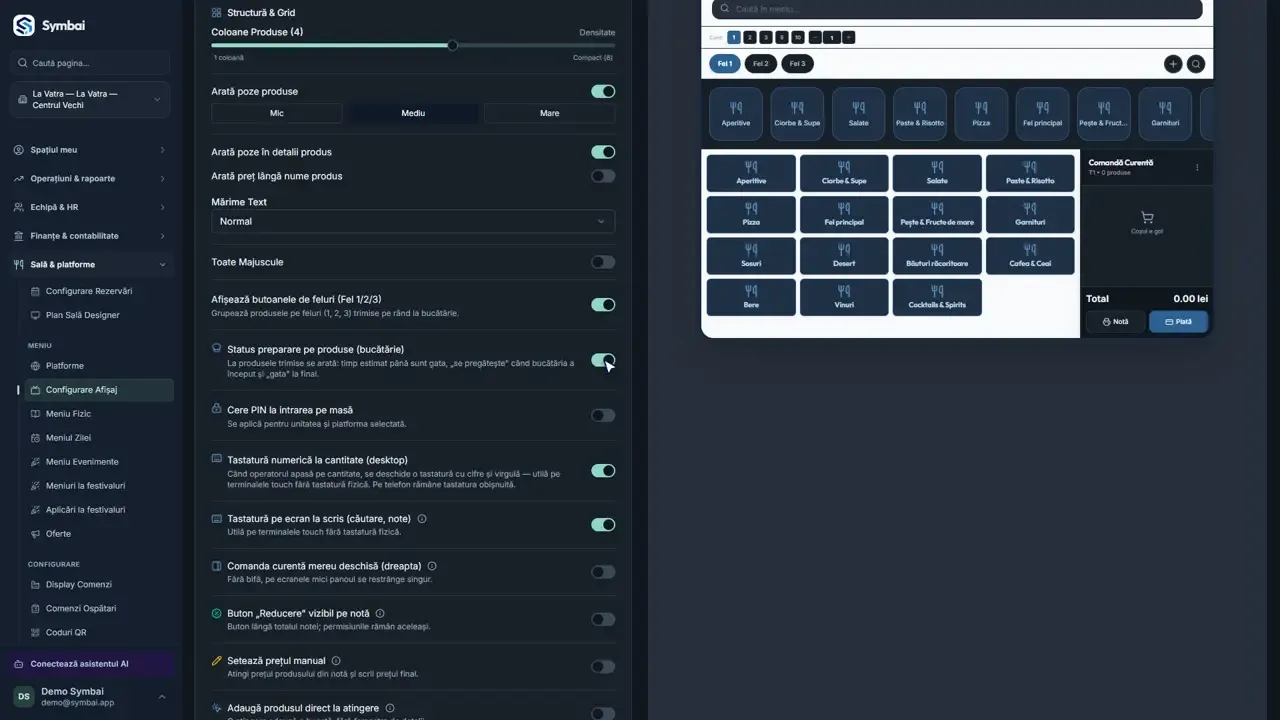
Task: Adjust the Coloane Produse slider handle
Action: [453, 45]
